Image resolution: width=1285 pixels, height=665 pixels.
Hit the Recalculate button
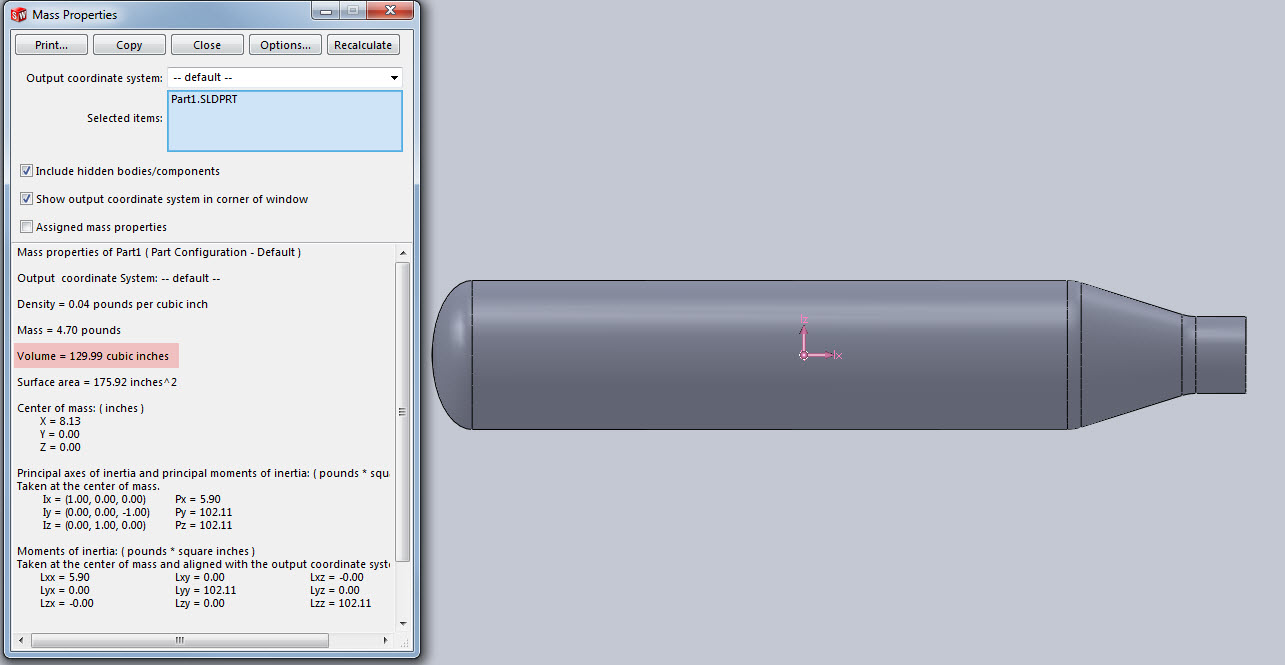(364, 45)
